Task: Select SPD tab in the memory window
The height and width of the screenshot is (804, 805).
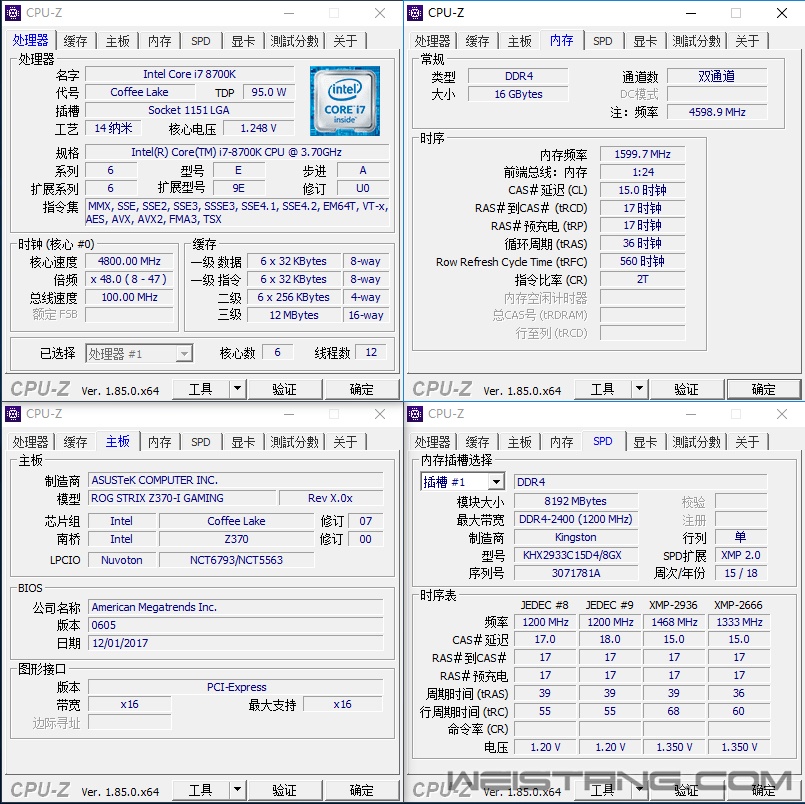Action: 603,41
